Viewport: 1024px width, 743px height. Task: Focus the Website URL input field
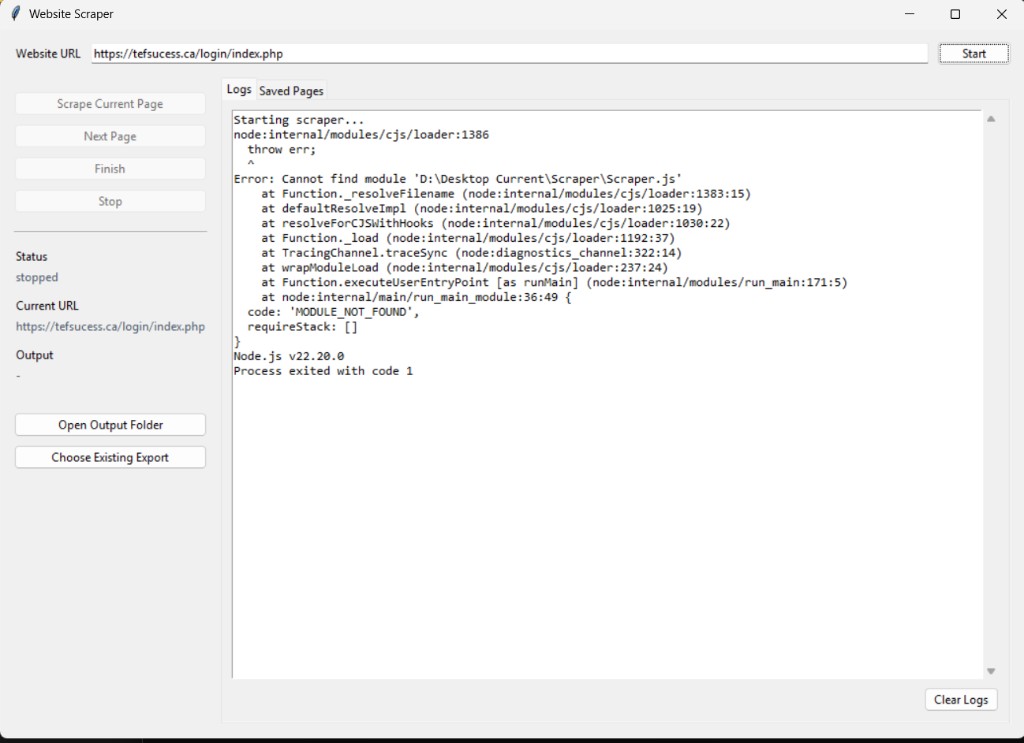(x=509, y=54)
